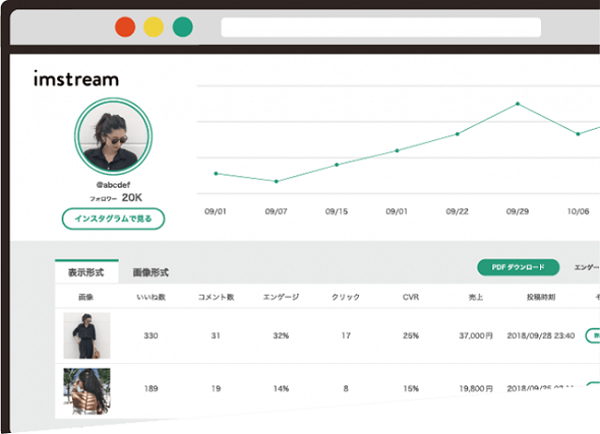Sort by the CVR column header
This screenshot has width=600, height=434.
coord(411,297)
